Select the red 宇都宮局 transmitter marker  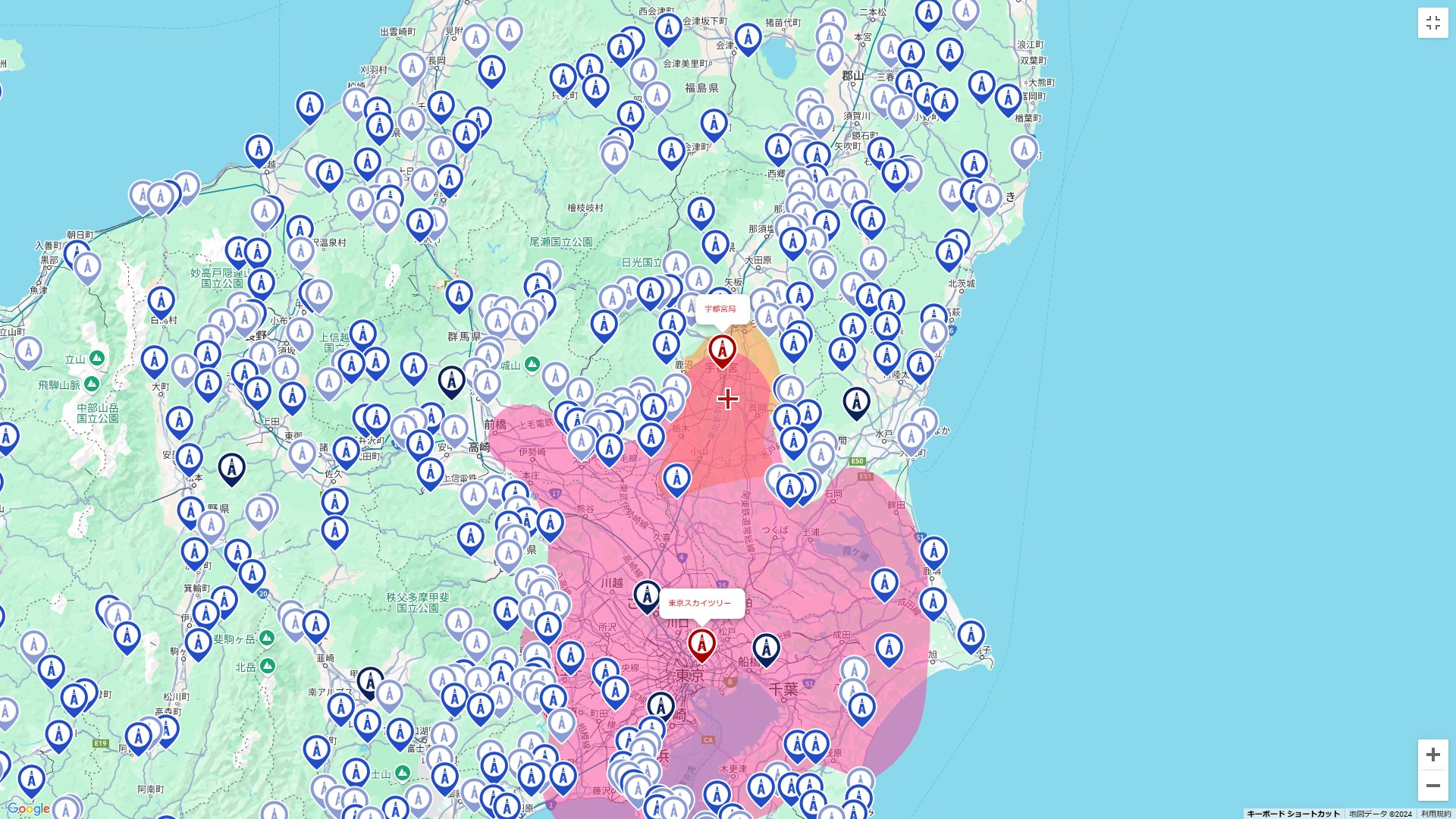[722, 351]
